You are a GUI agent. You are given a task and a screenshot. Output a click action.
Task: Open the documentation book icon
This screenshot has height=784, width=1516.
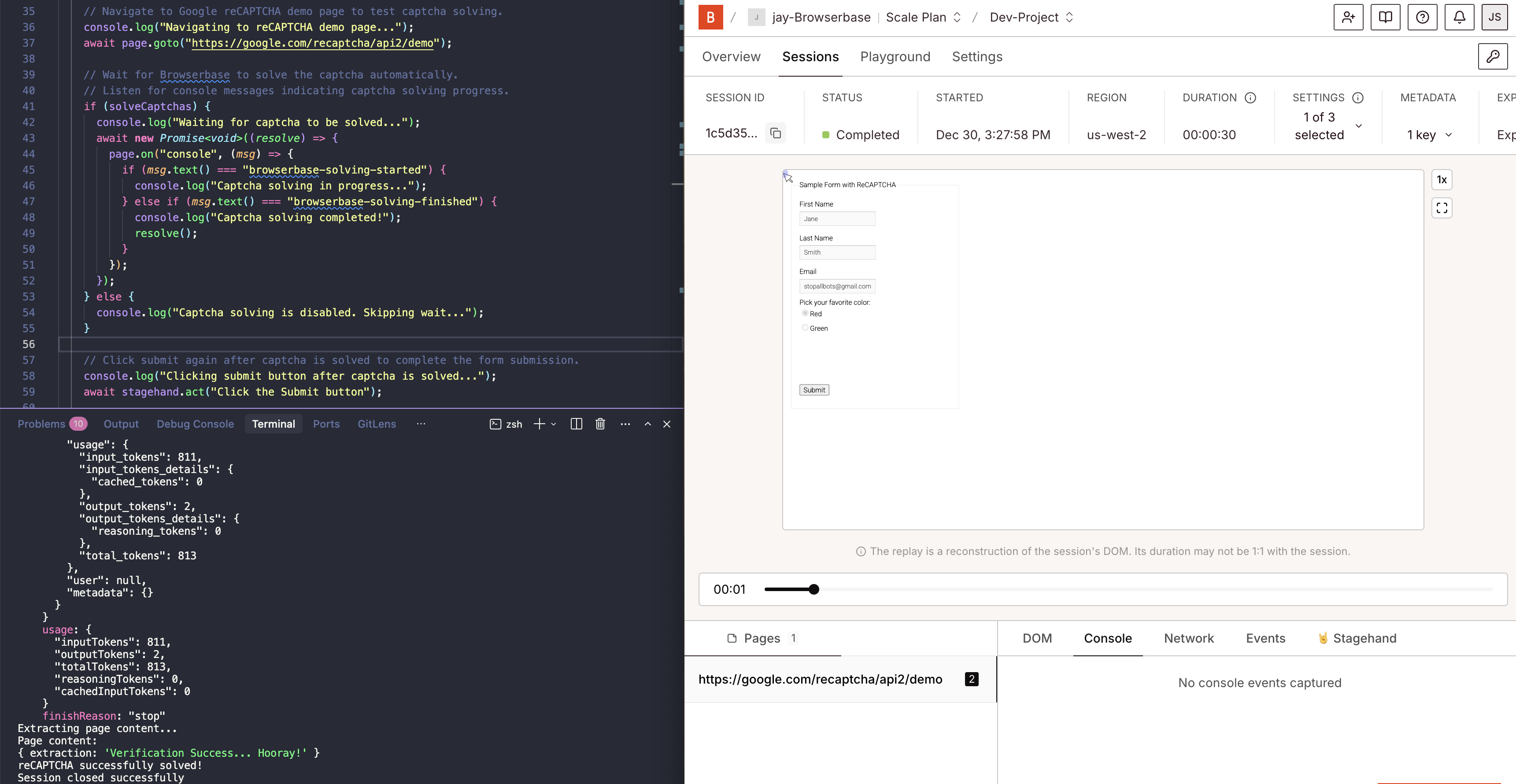click(x=1385, y=17)
